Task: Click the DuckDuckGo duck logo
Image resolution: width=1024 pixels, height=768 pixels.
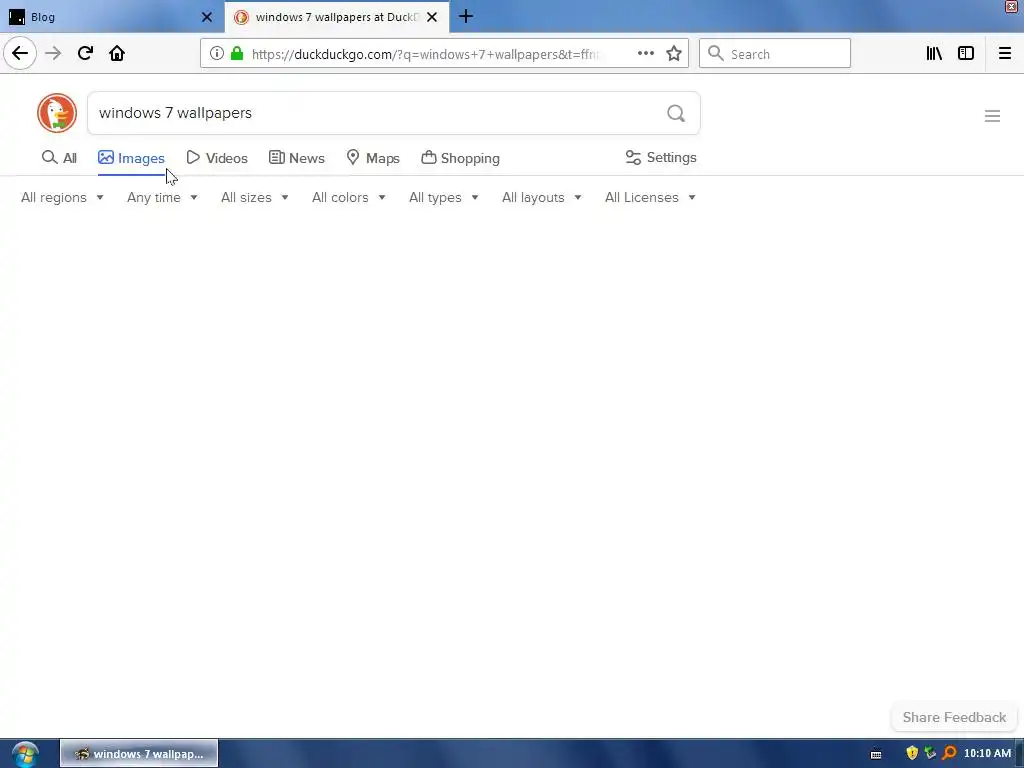Action: coord(57,113)
